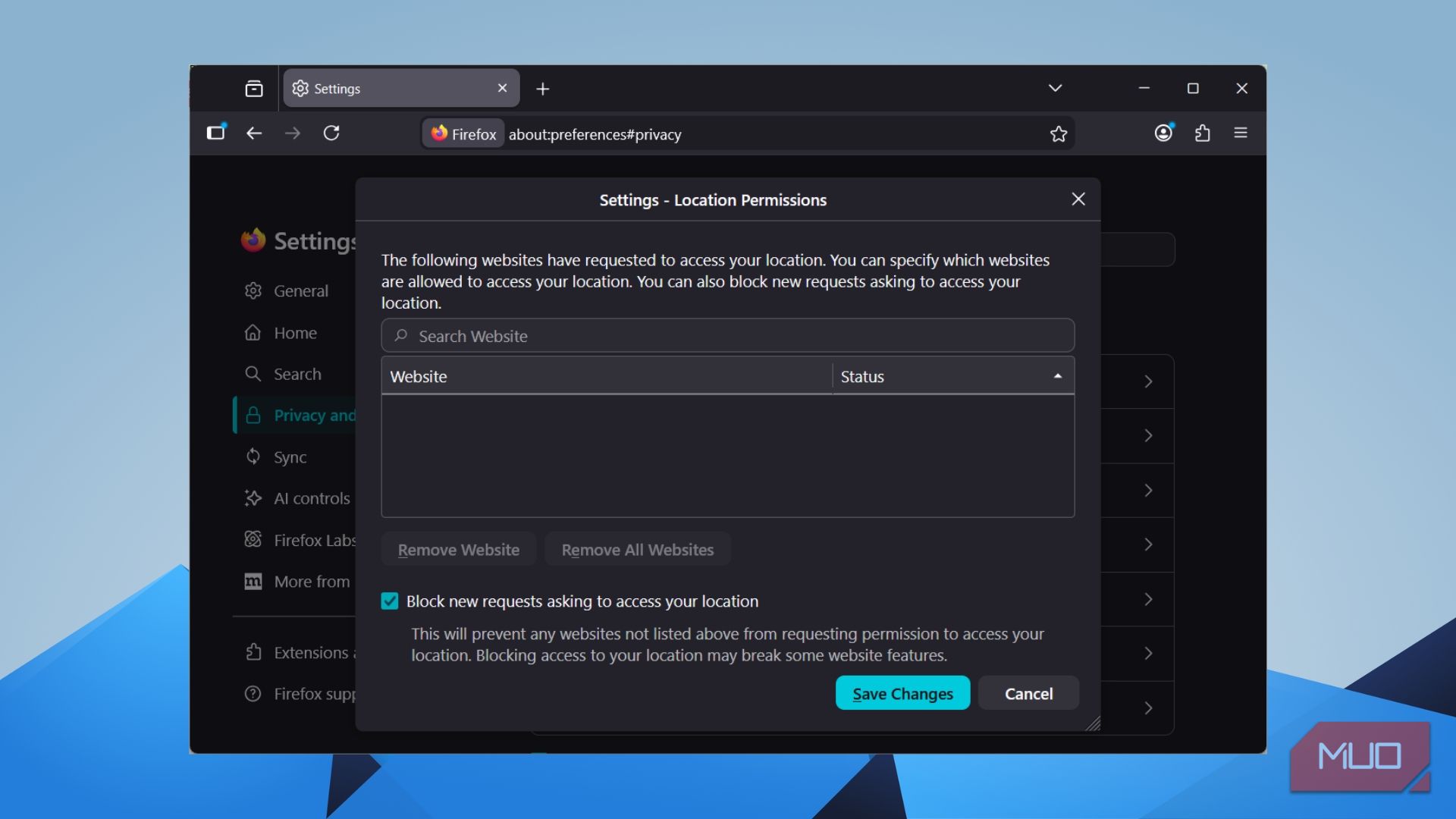
Task: Click the Firefox logo beside Settings heading
Action: tap(253, 240)
